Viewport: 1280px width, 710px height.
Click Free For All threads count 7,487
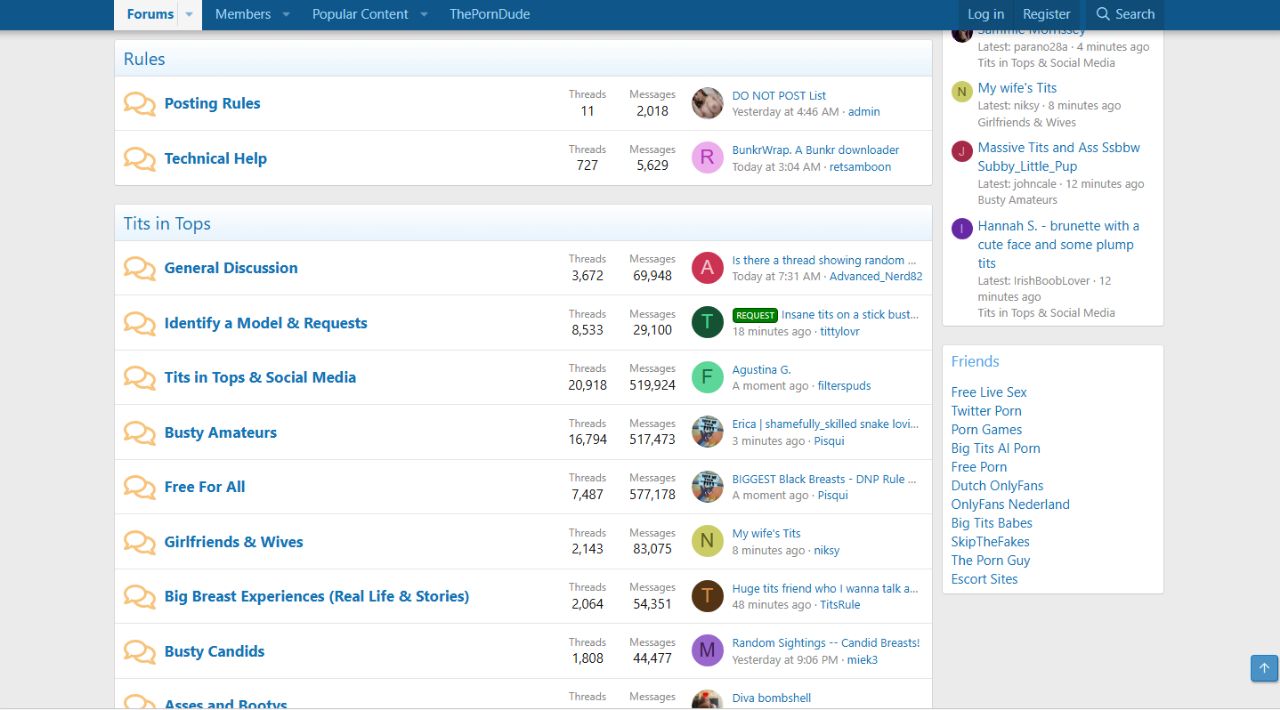587,495
